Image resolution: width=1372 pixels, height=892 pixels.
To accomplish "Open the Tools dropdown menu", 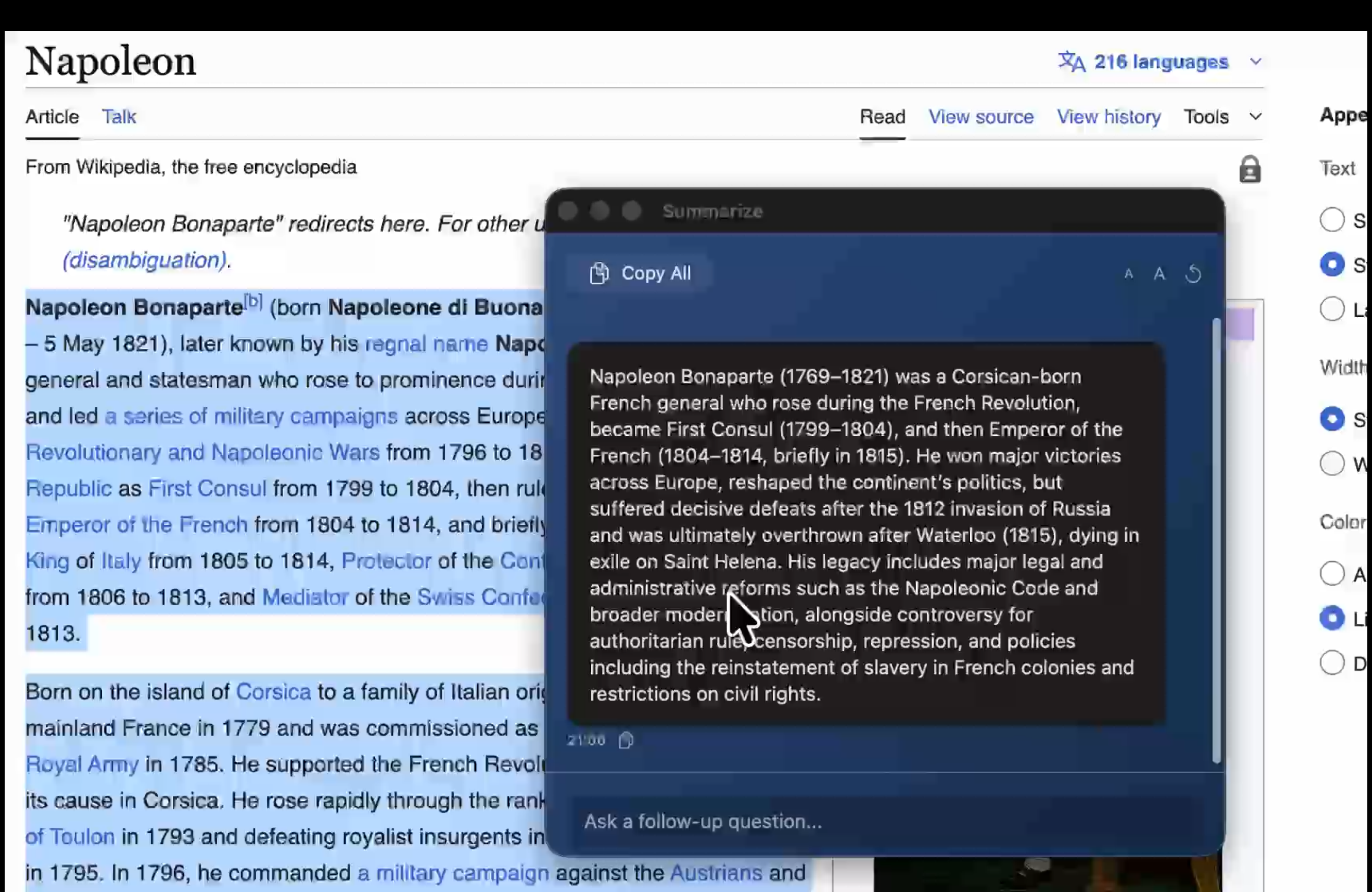I will (x=1222, y=117).
